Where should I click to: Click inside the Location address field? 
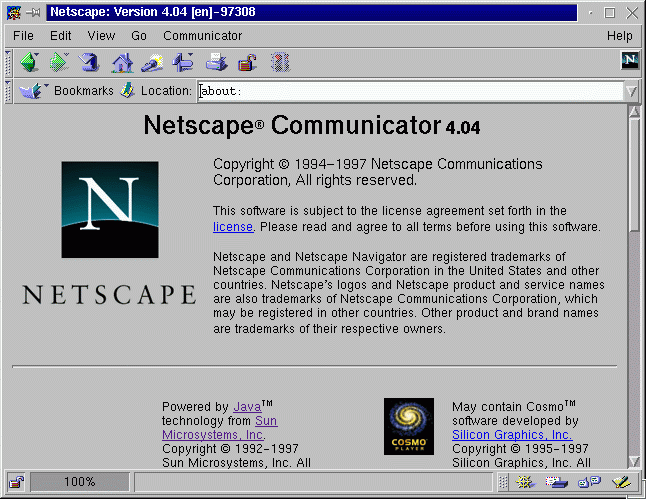pos(400,91)
